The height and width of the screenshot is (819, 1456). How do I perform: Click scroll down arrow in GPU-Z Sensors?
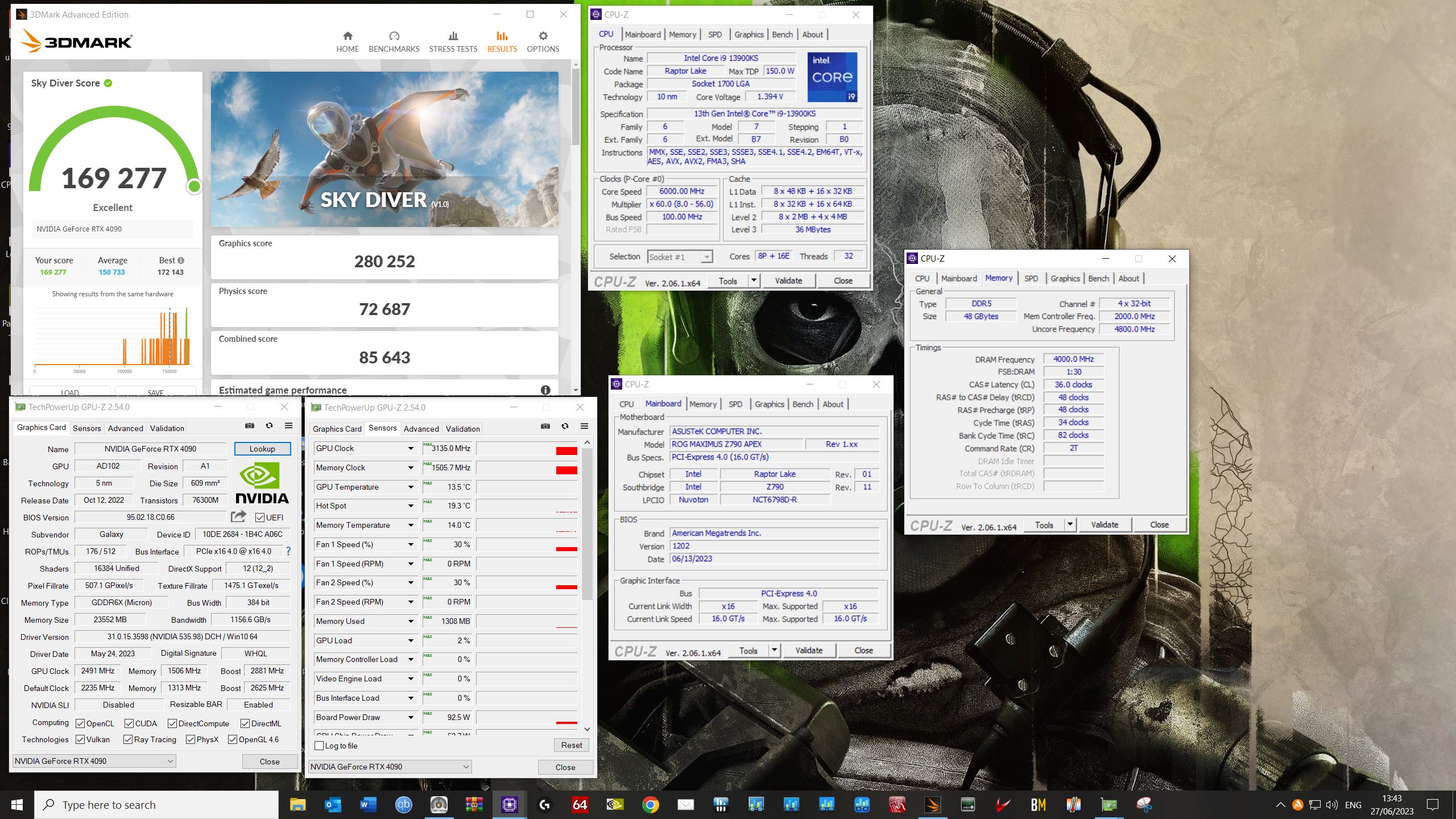point(587,729)
